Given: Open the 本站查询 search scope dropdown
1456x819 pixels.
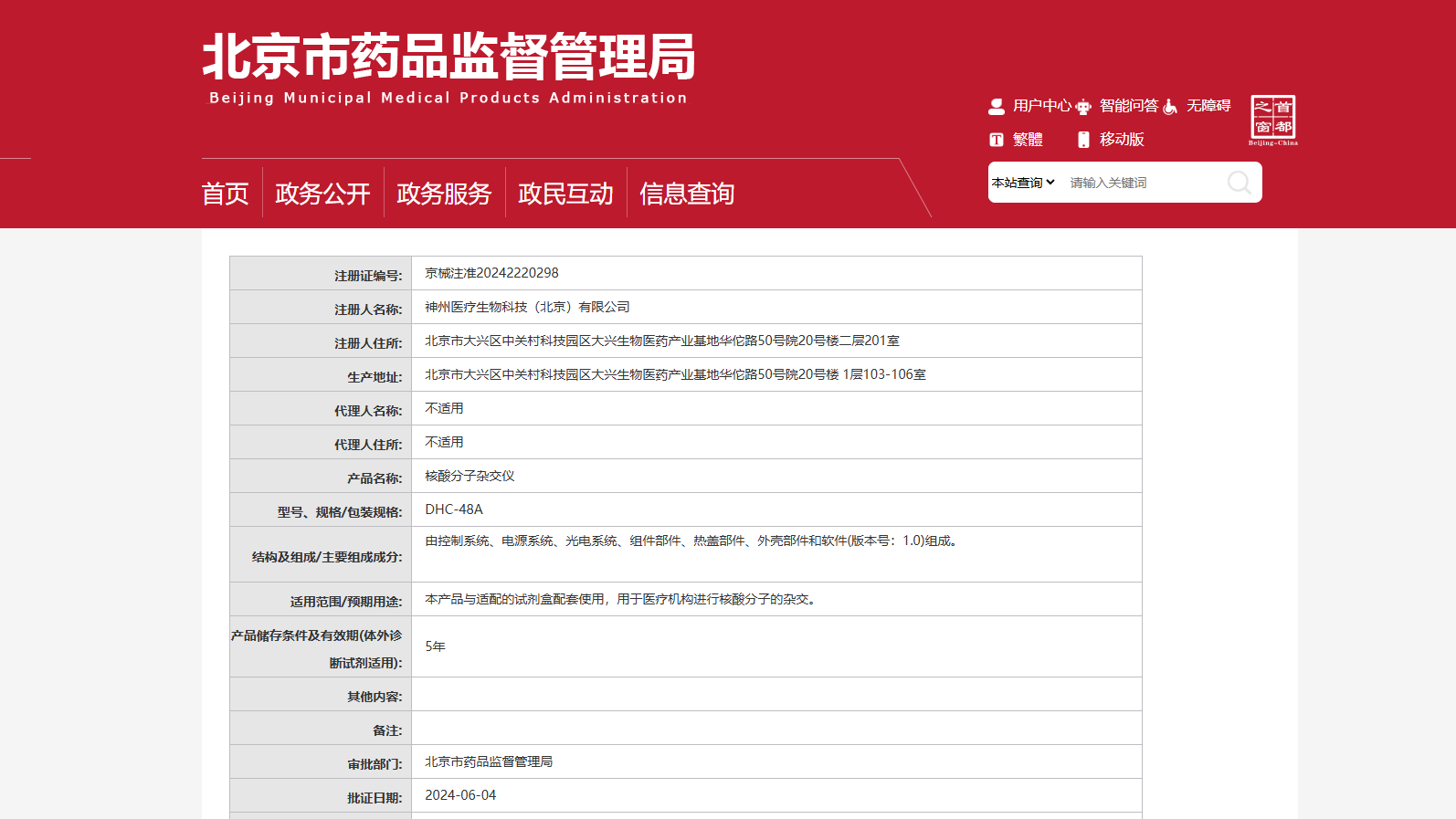Looking at the screenshot, I should click(x=1023, y=183).
